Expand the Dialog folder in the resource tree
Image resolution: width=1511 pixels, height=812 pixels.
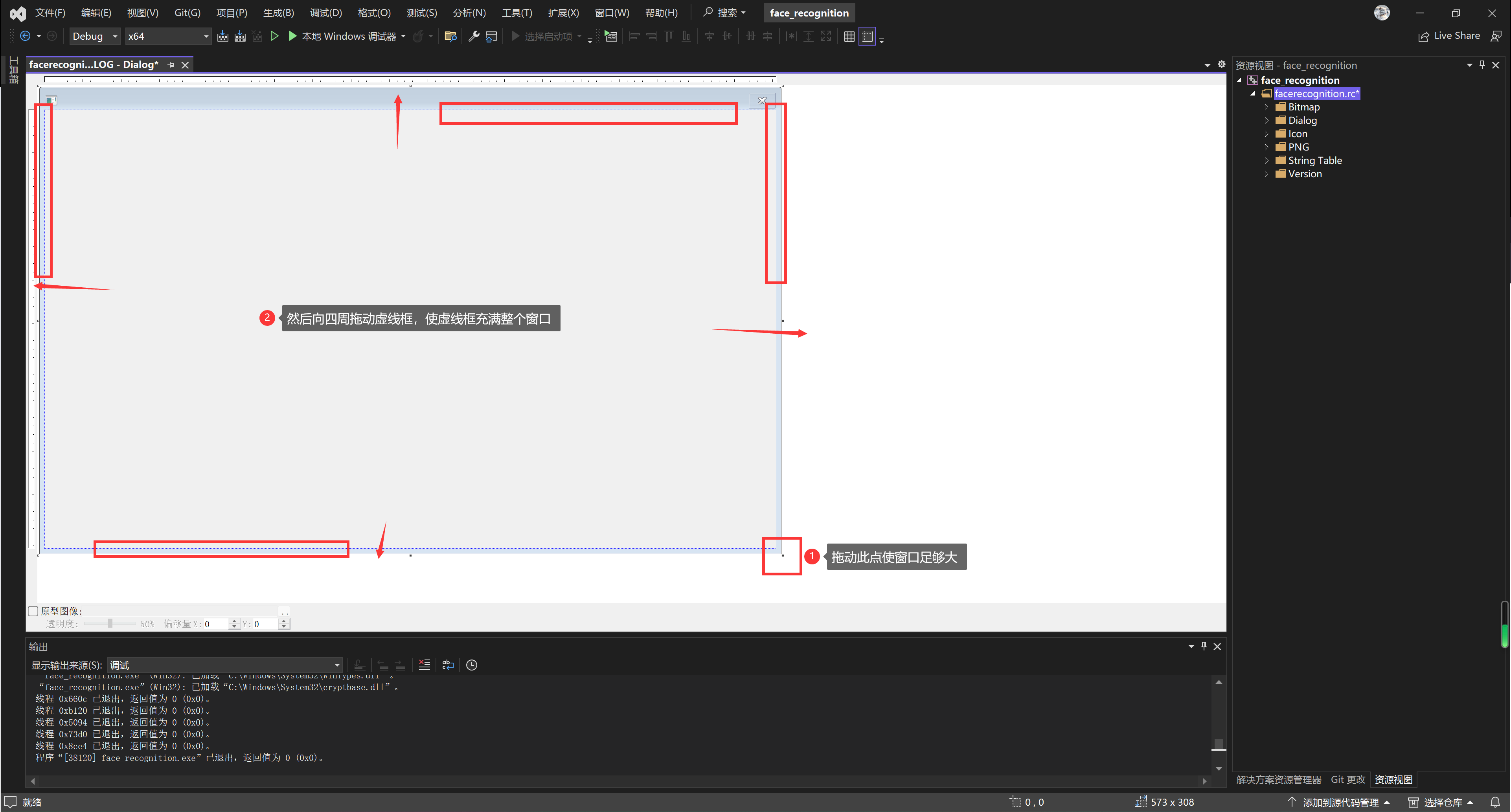[1267, 120]
